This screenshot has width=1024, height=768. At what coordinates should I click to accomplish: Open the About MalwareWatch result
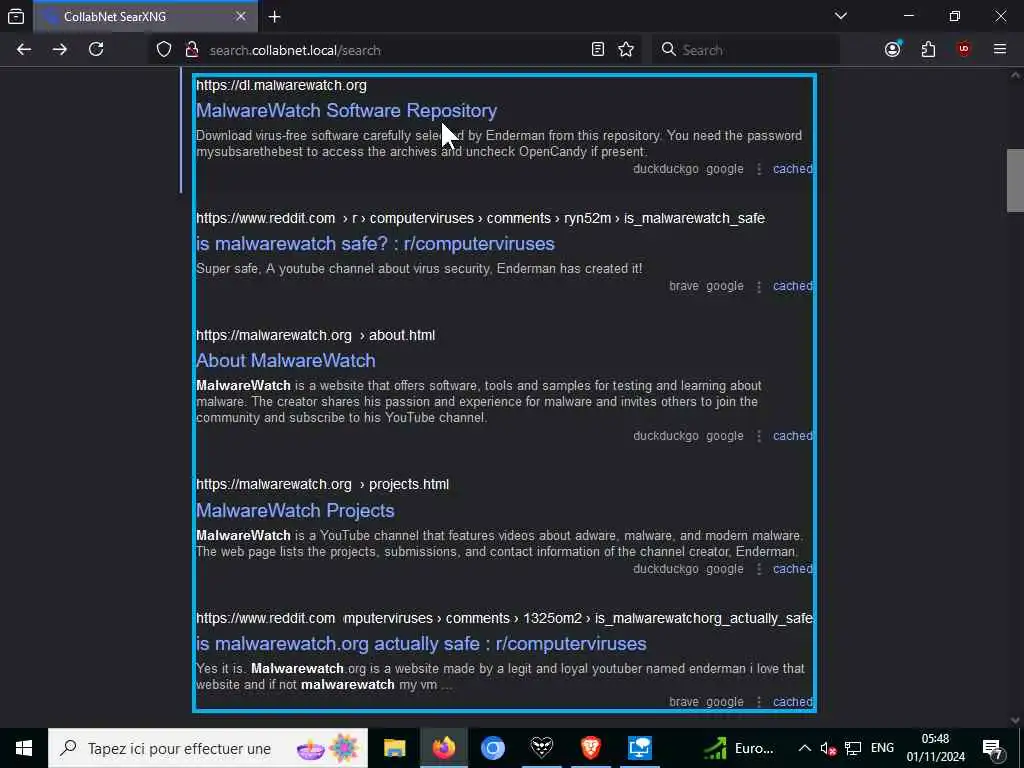(286, 360)
